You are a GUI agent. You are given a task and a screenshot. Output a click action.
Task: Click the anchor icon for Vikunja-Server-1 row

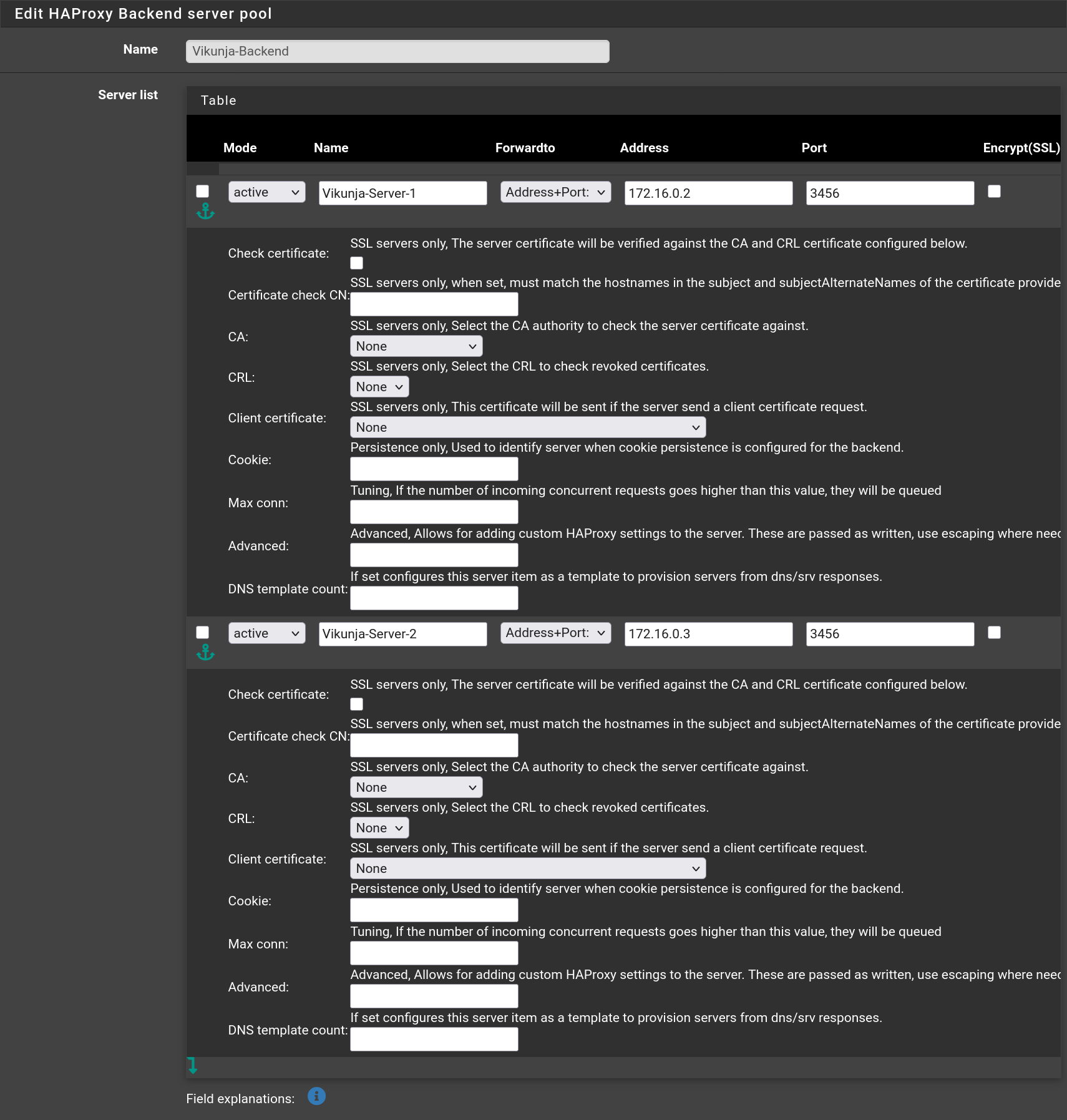205,212
